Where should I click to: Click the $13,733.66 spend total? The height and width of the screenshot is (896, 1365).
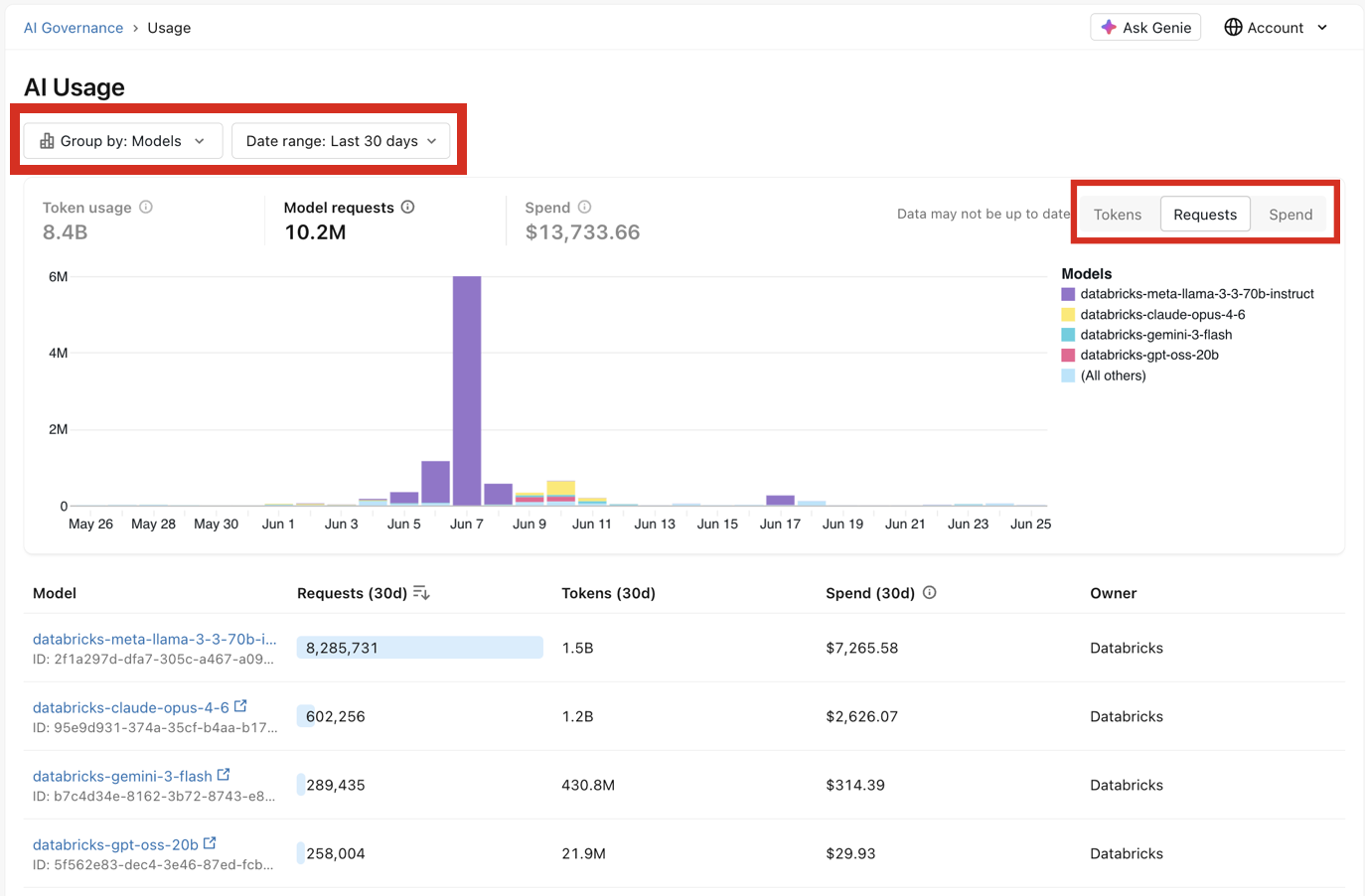(x=582, y=232)
